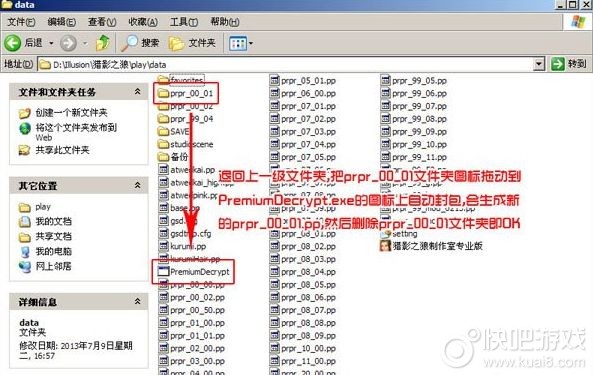The width and height of the screenshot is (593, 375).
Task: Select prpr_07_05.pp file
Action: (x=303, y=157)
